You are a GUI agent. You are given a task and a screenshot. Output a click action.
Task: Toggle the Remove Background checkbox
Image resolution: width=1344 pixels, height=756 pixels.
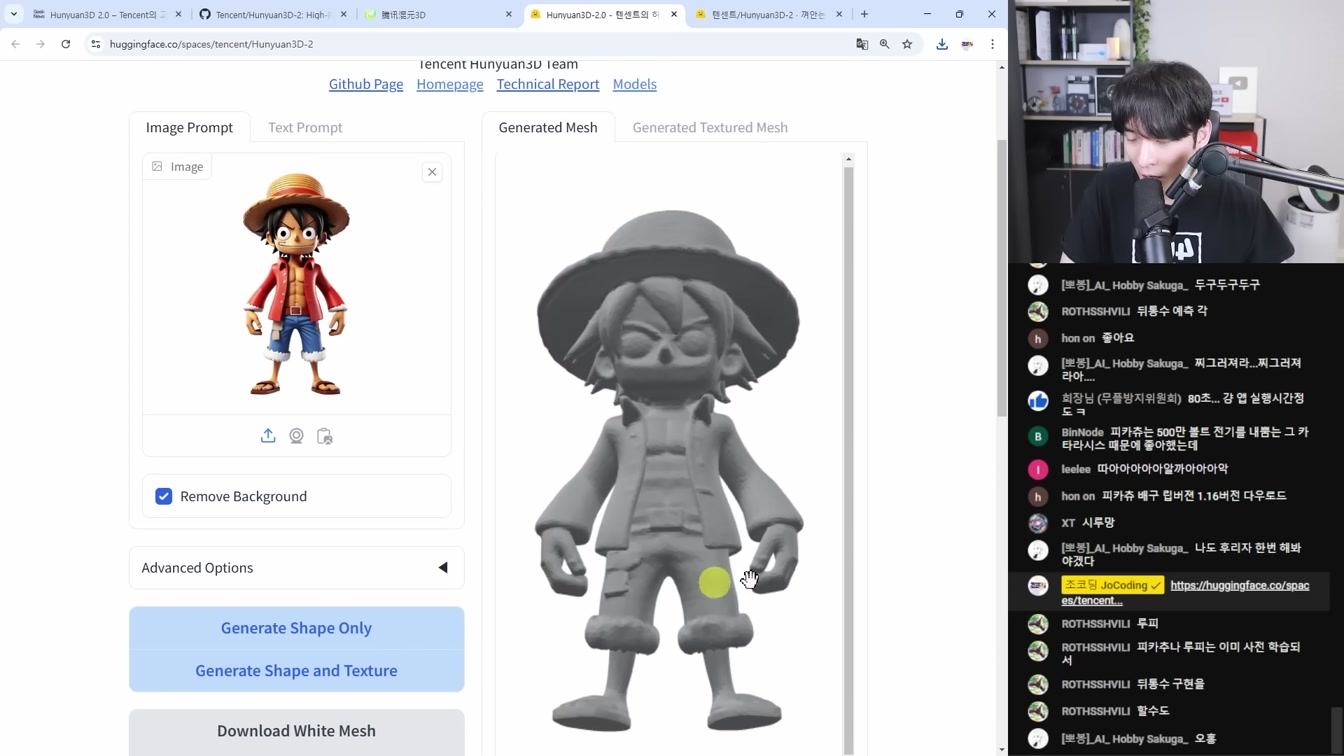pyautogui.click(x=164, y=496)
